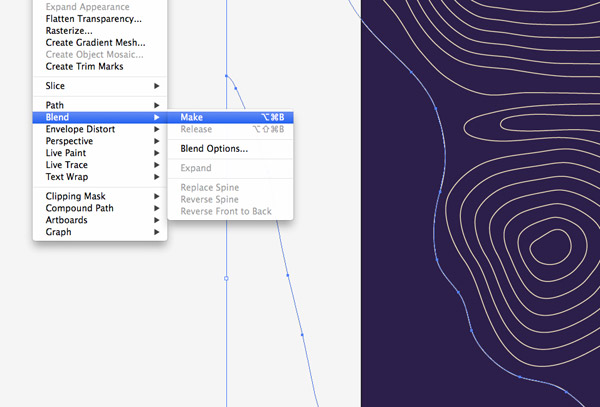Screen dimensions: 600x407
Task: Expand the Perspective submenu arrow
Action: click(156, 141)
